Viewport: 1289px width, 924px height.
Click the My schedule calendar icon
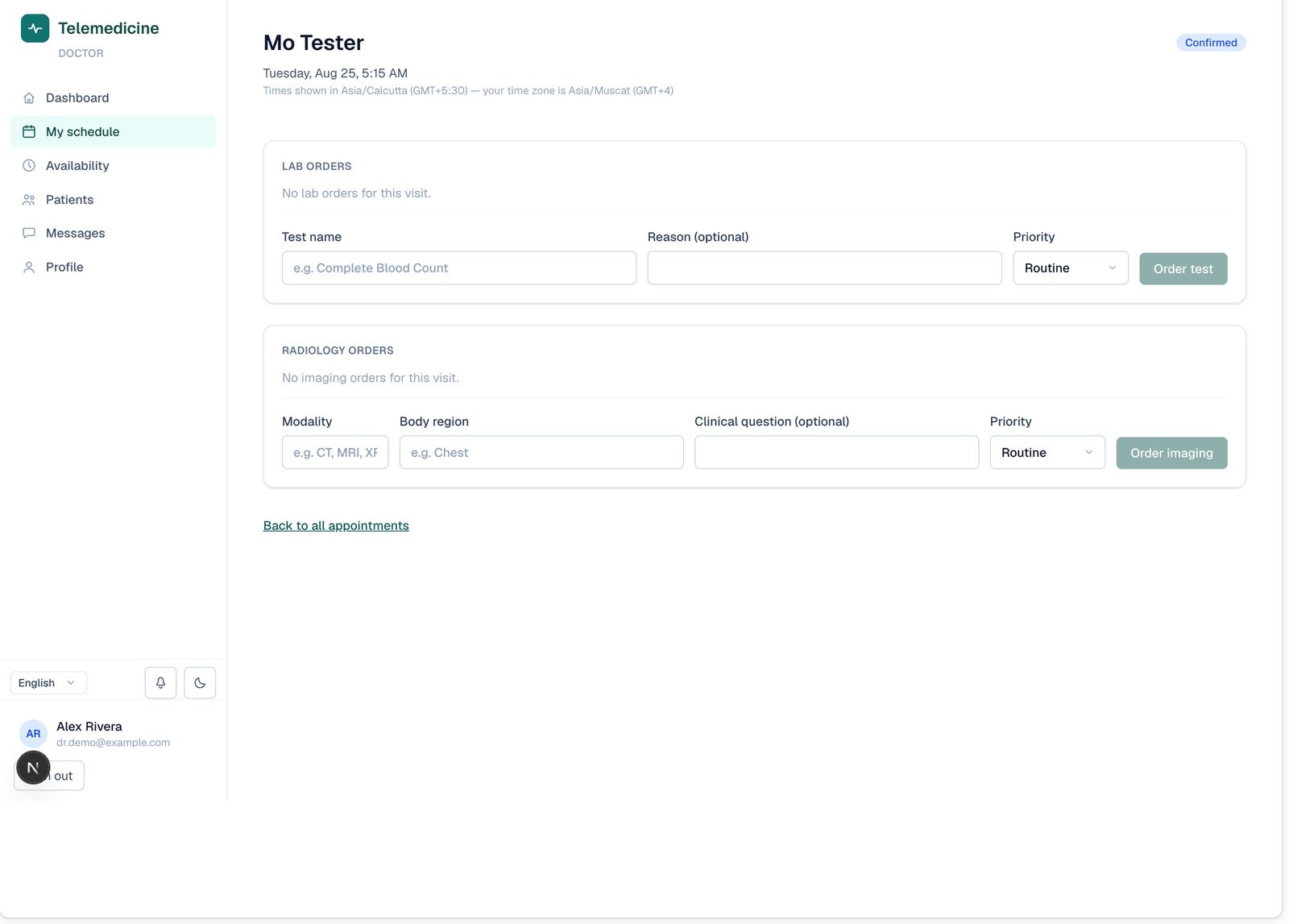(x=29, y=132)
